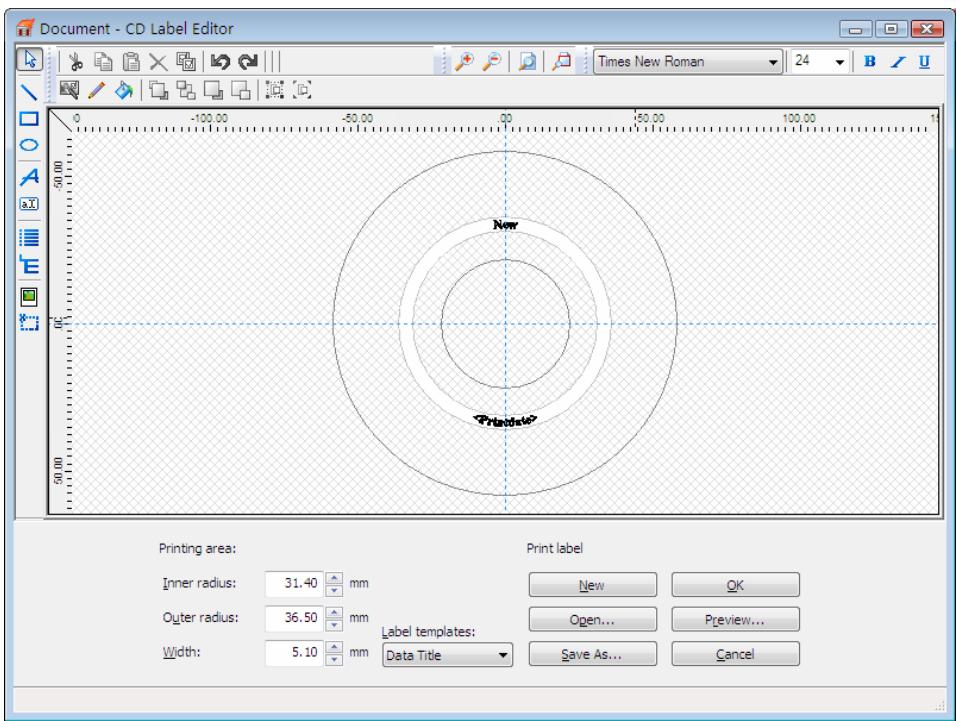Toggle Underline text formatting

(x=925, y=62)
